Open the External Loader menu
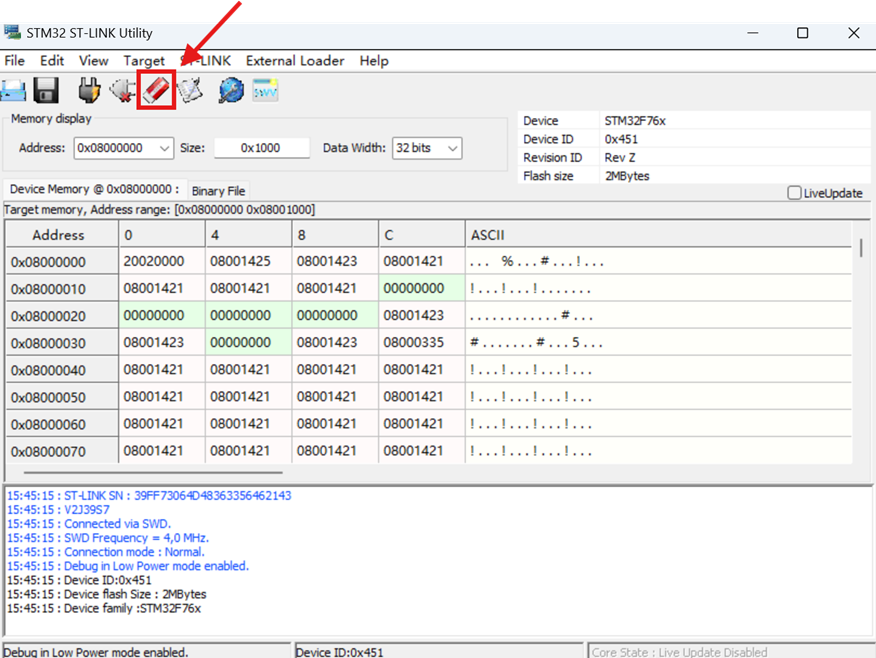The height and width of the screenshot is (658, 876). [x=295, y=60]
